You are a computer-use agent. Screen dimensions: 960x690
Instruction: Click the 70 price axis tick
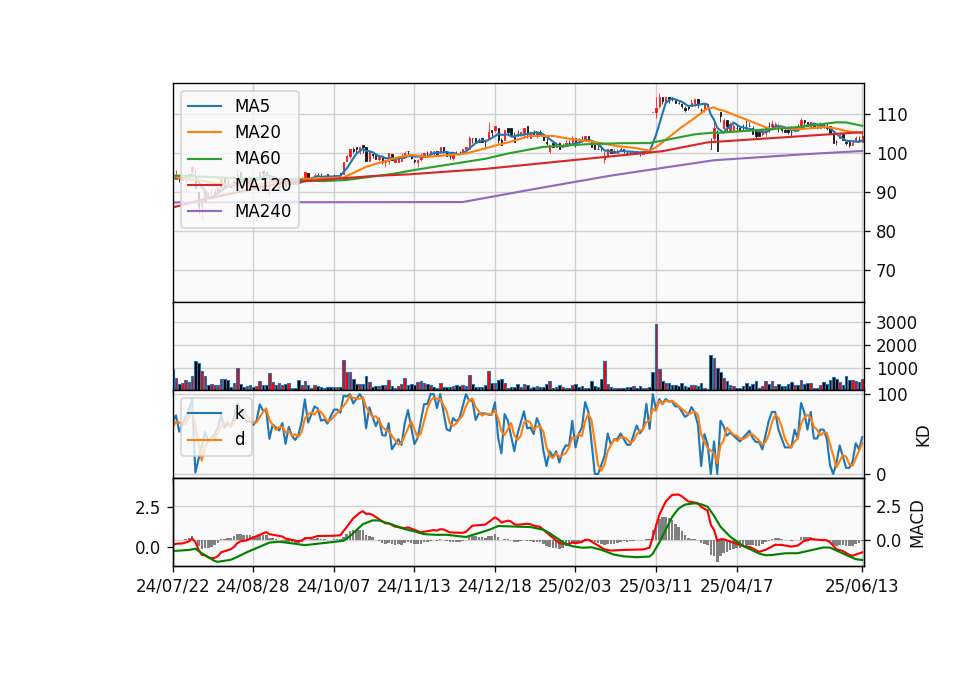tap(887, 271)
